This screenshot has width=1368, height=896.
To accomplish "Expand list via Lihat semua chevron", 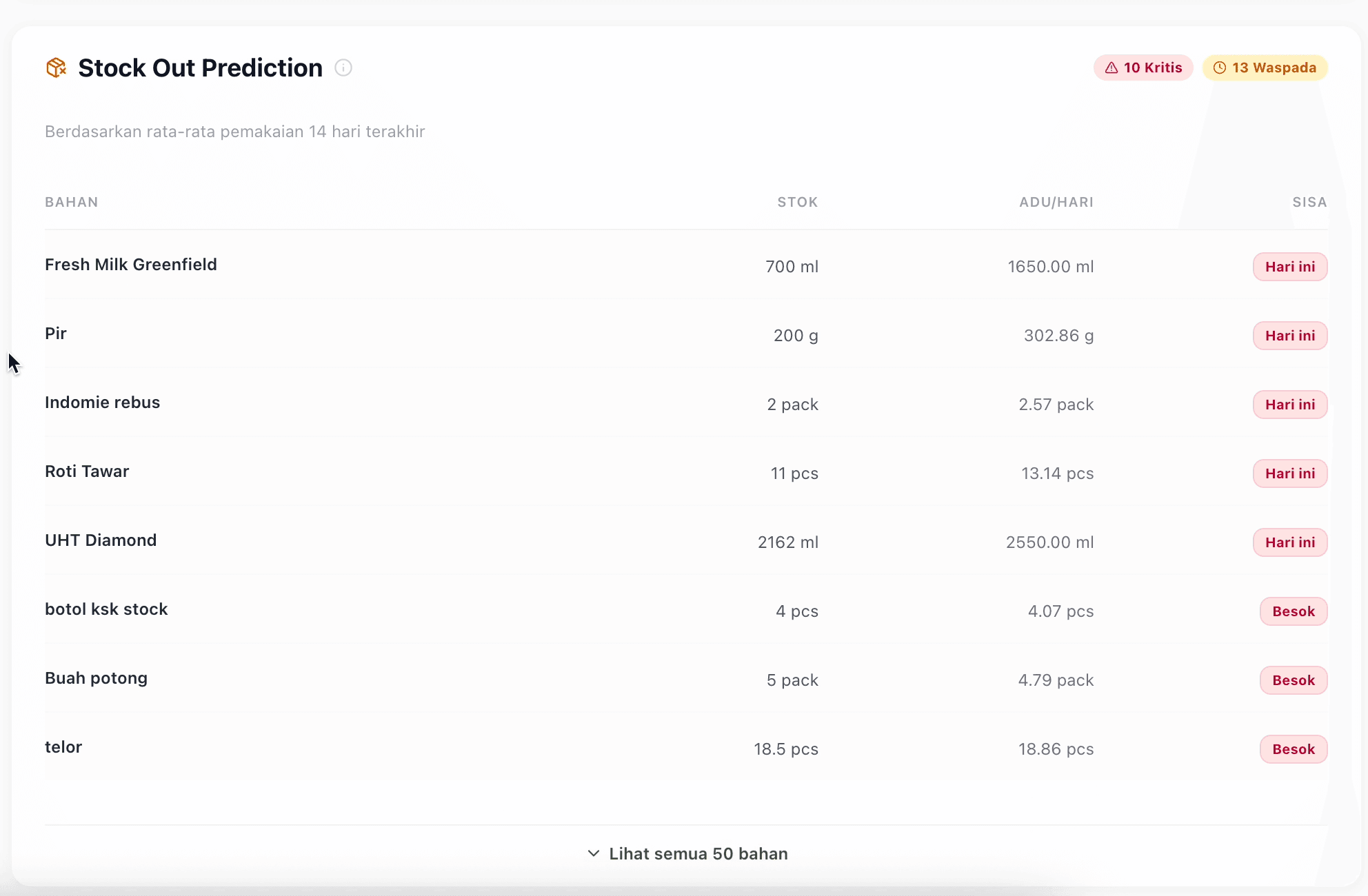I will point(593,853).
